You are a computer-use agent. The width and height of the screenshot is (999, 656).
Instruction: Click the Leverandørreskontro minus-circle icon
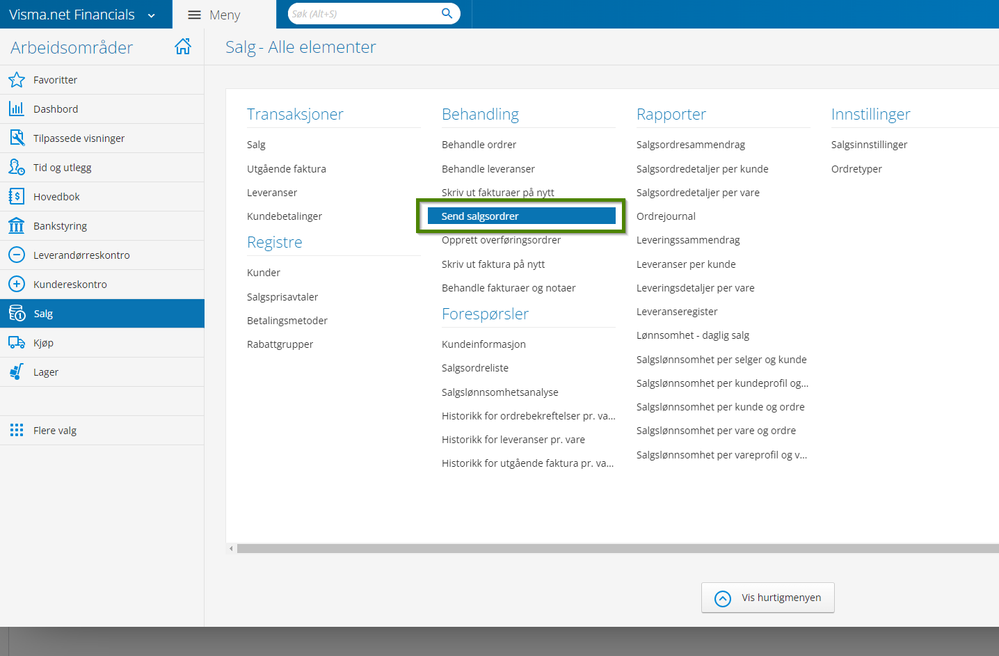(17, 255)
